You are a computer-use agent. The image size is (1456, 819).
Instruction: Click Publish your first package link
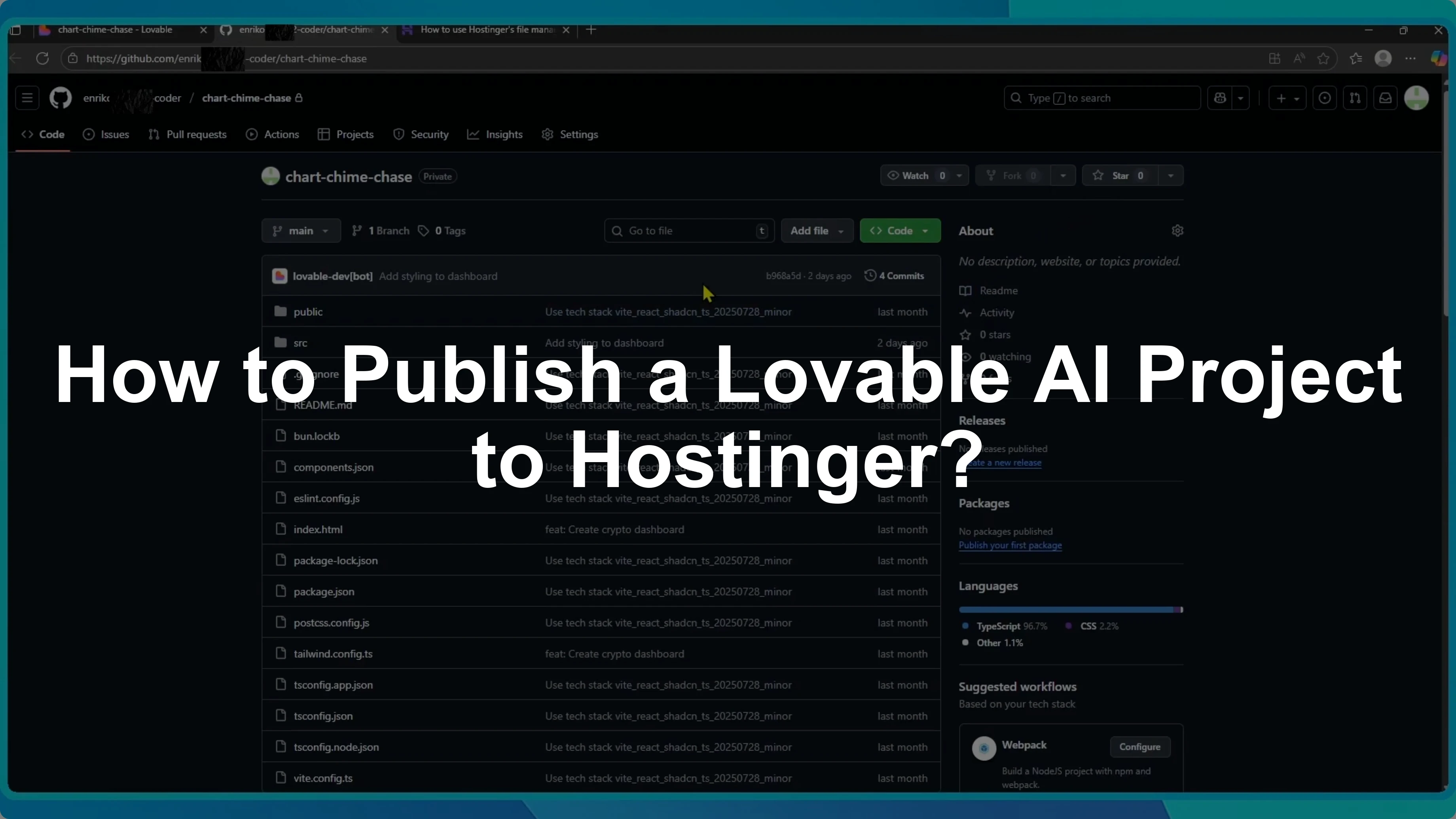coord(1010,546)
